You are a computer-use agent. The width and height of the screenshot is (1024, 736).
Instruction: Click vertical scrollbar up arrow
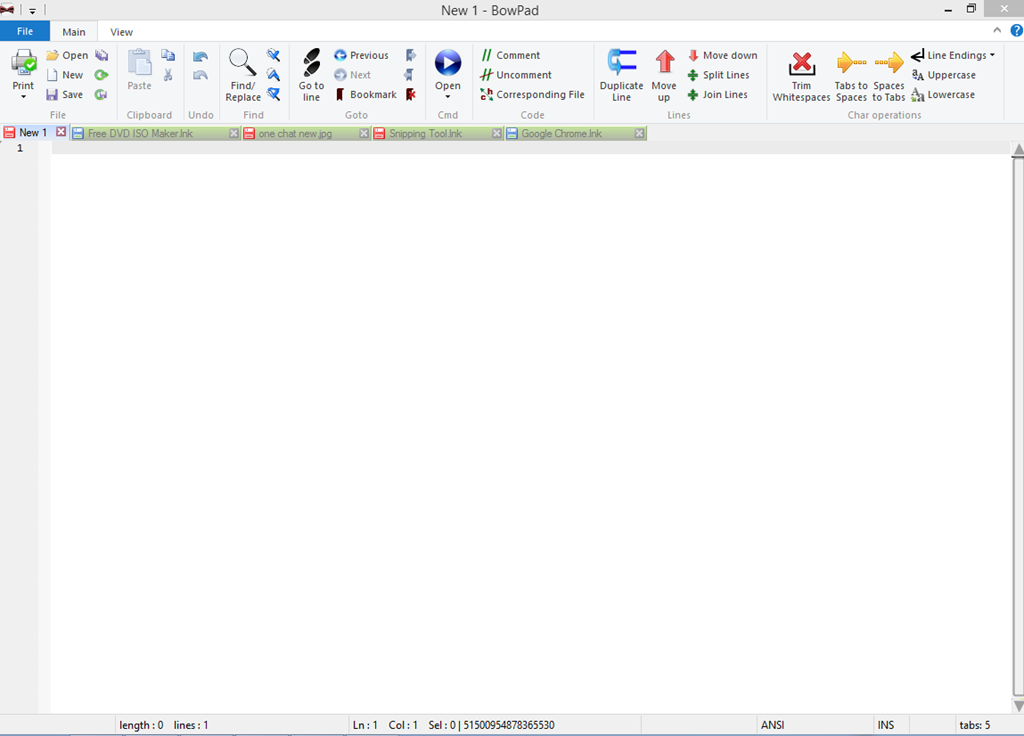(1017, 150)
